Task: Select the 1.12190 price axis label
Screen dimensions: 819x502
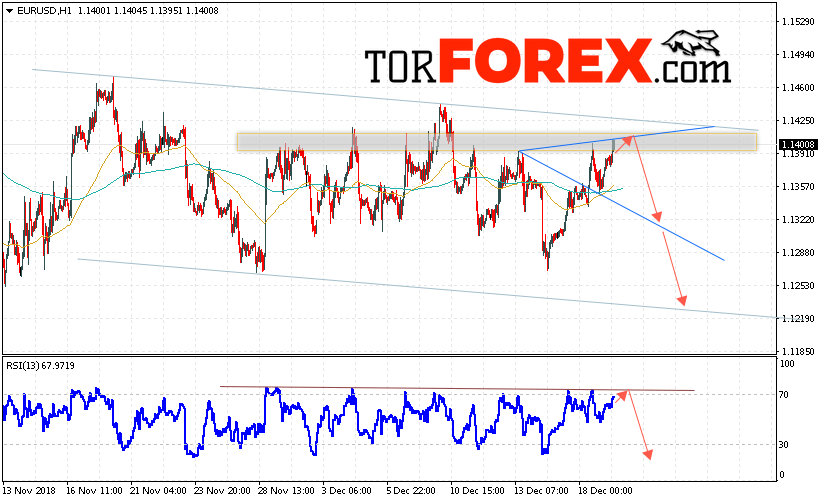Action: tap(799, 319)
